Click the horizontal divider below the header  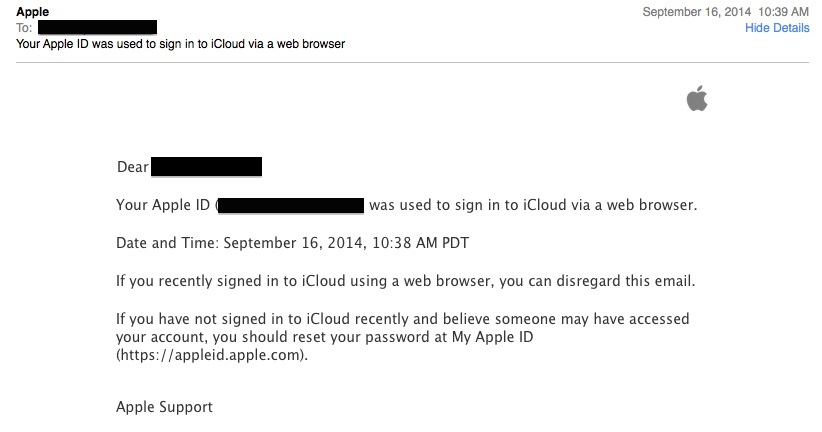[412, 62]
